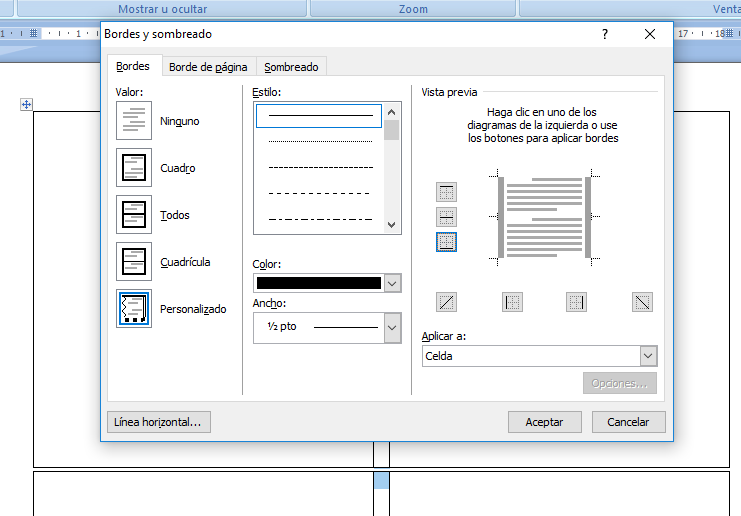Viewport: 741px width, 516px height.
Task: Click the right border button below preview
Action: coord(577,302)
